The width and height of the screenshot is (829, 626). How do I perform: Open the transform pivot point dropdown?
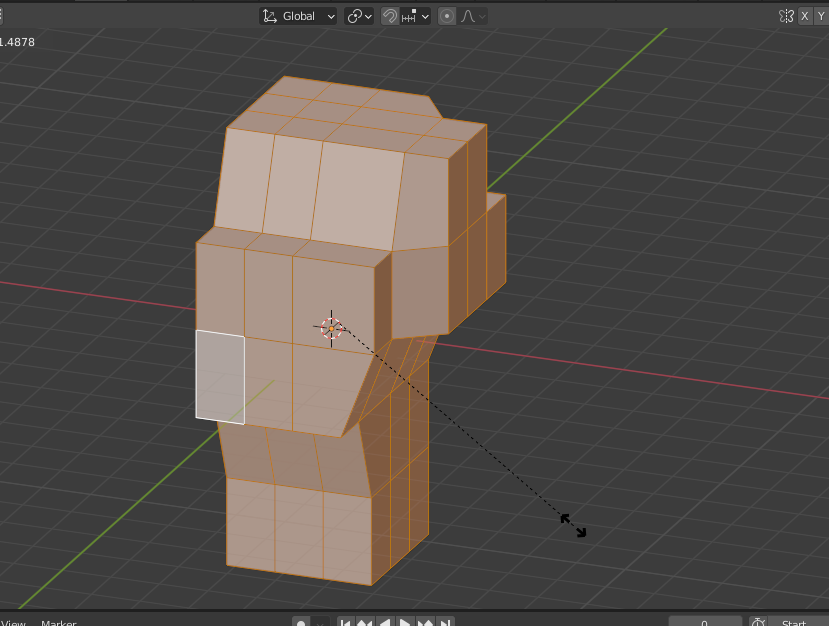[359, 16]
